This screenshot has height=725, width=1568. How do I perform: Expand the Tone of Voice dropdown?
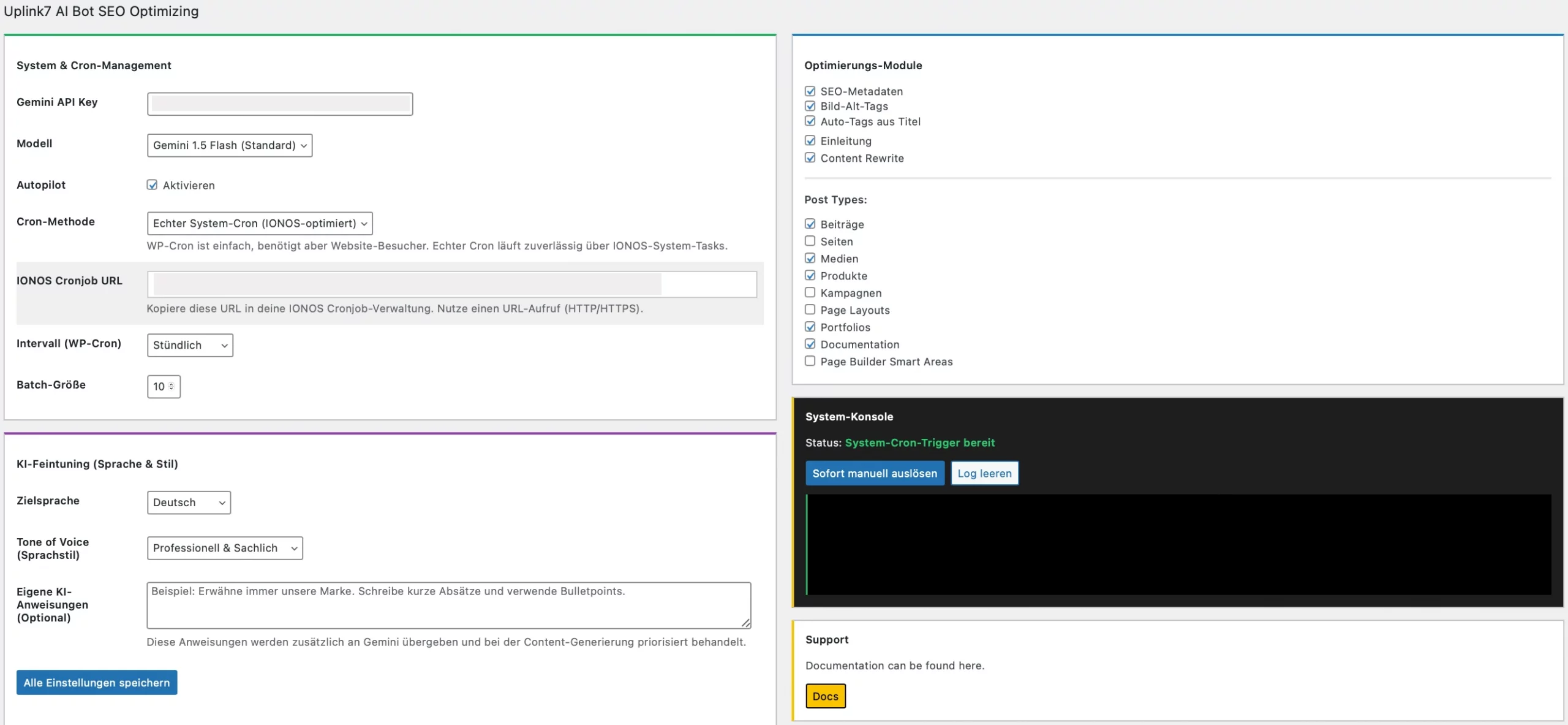225,548
